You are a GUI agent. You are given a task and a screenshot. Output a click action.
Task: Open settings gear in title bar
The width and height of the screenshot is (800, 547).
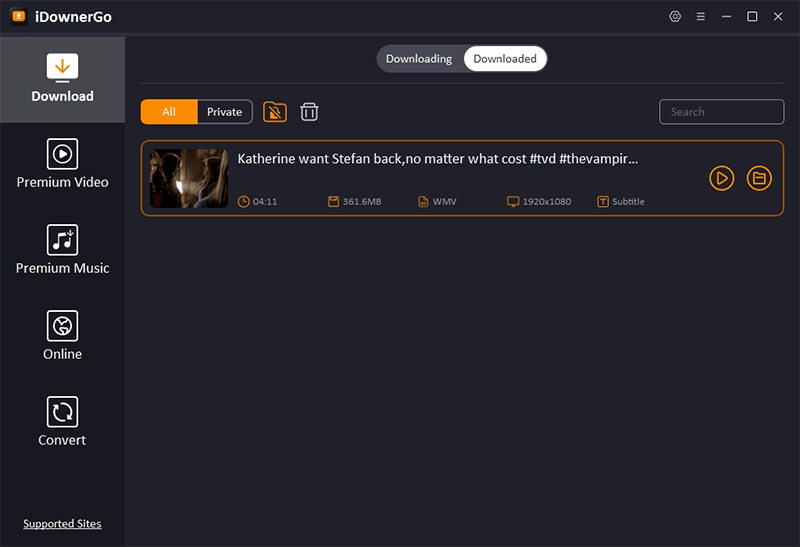coord(675,16)
